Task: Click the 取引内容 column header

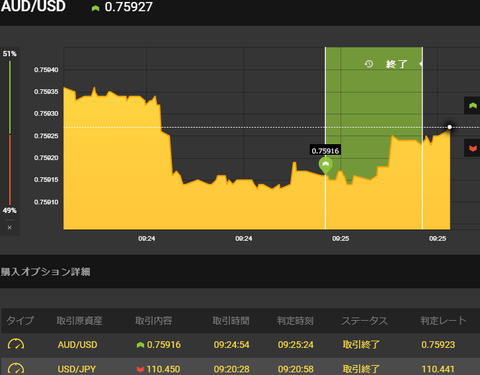Action: (153, 320)
